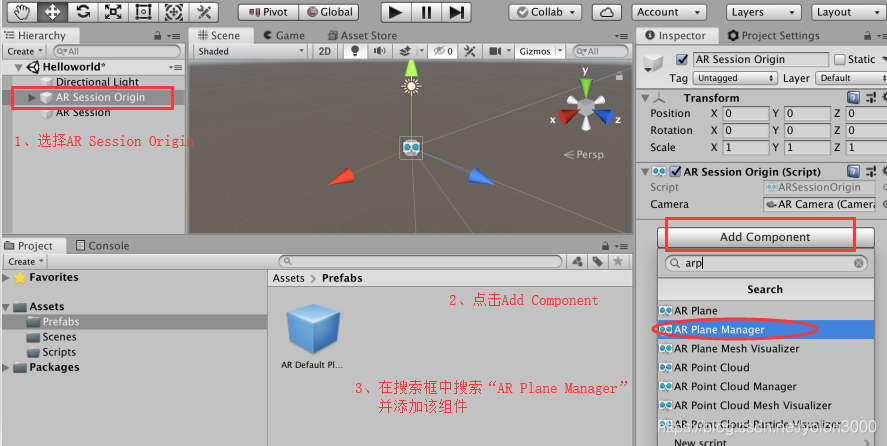This screenshot has width=887, height=446.
Task: Open the Asset Store tab
Action: (x=362, y=36)
